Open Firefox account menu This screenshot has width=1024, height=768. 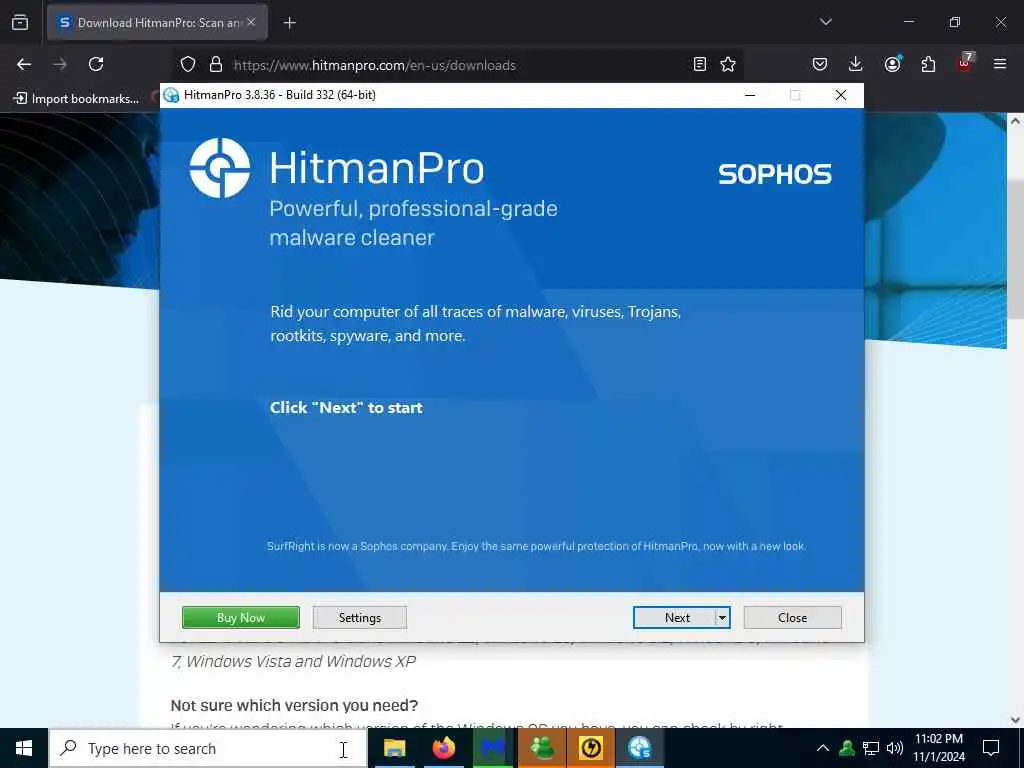tap(892, 64)
